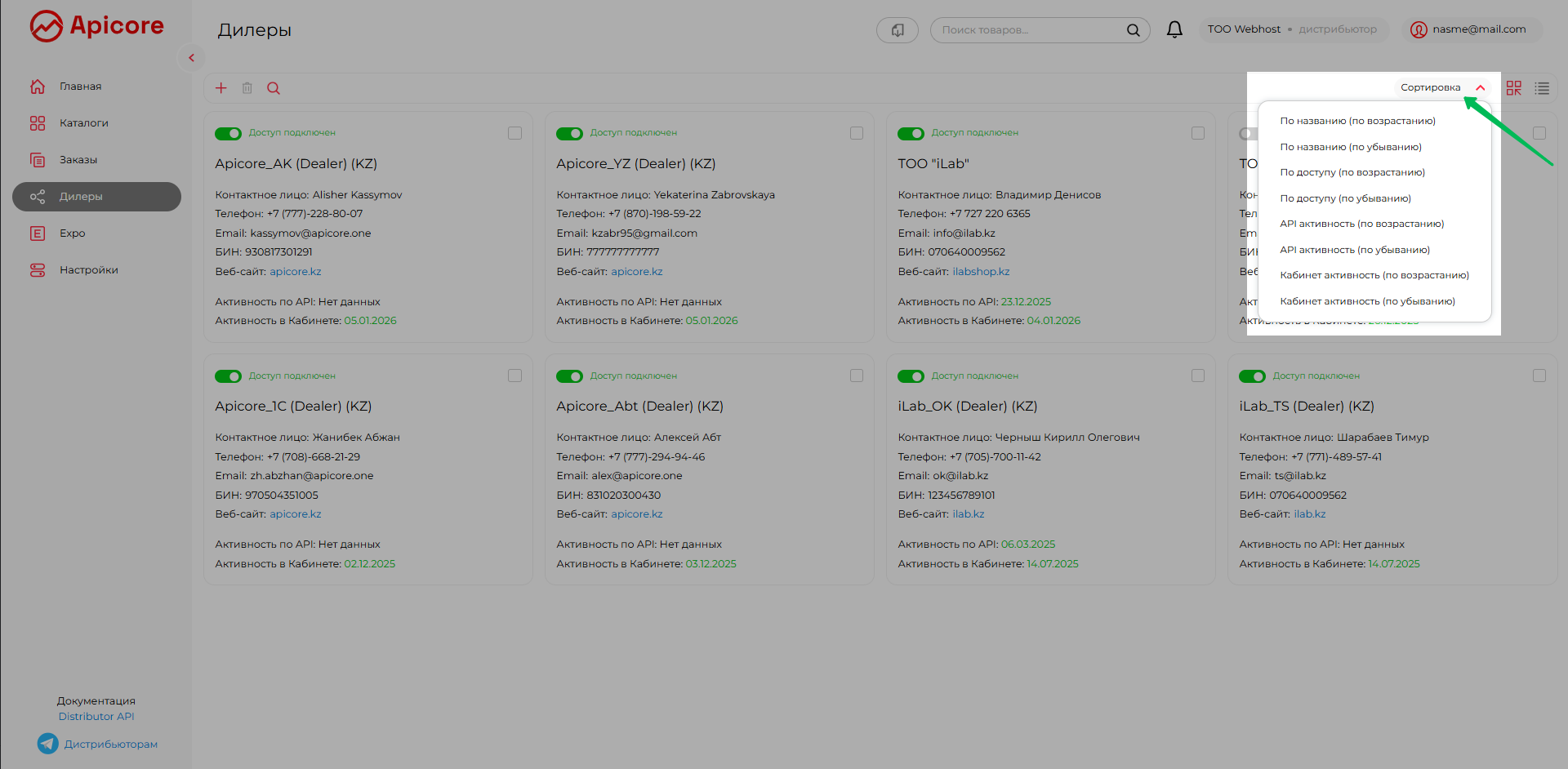Disable access toggle for Apicore_Abt dealer
The height and width of the screenshot is (769, 1568).
click(569, 376)
